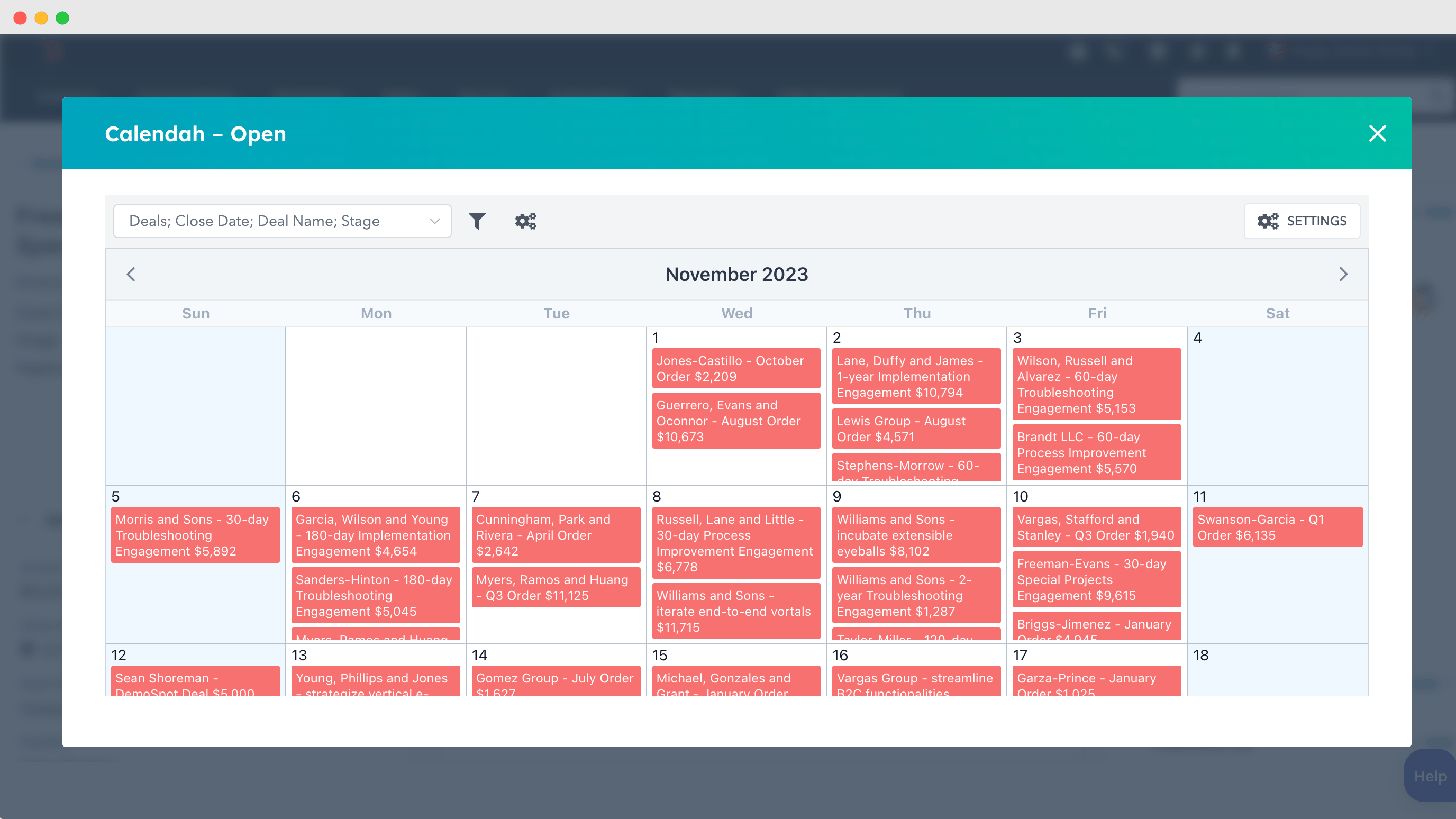This screenshot has width=1456, height=819.
Task: Open Wilson, Russell and Alvarez deal
Action: coord(1097,384)
